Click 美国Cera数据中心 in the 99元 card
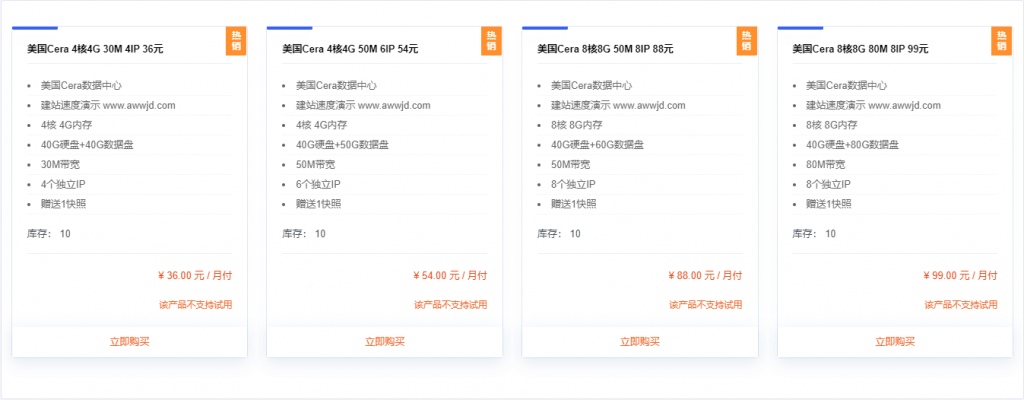Viewport: 1024px width, 400px height. pos(847,86)
